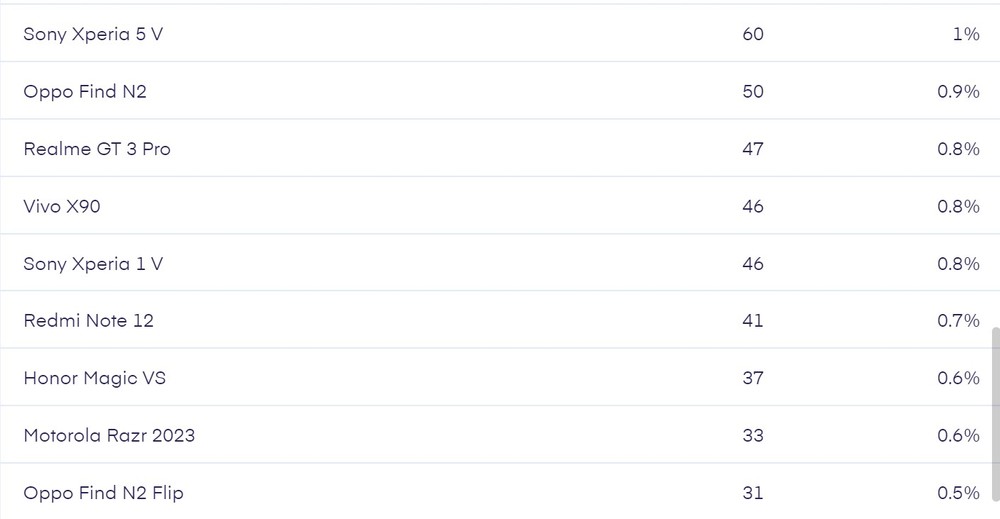This screenshot has height=519, width=1000.
Task: Select the vote count 50
Action: (753, 91)
